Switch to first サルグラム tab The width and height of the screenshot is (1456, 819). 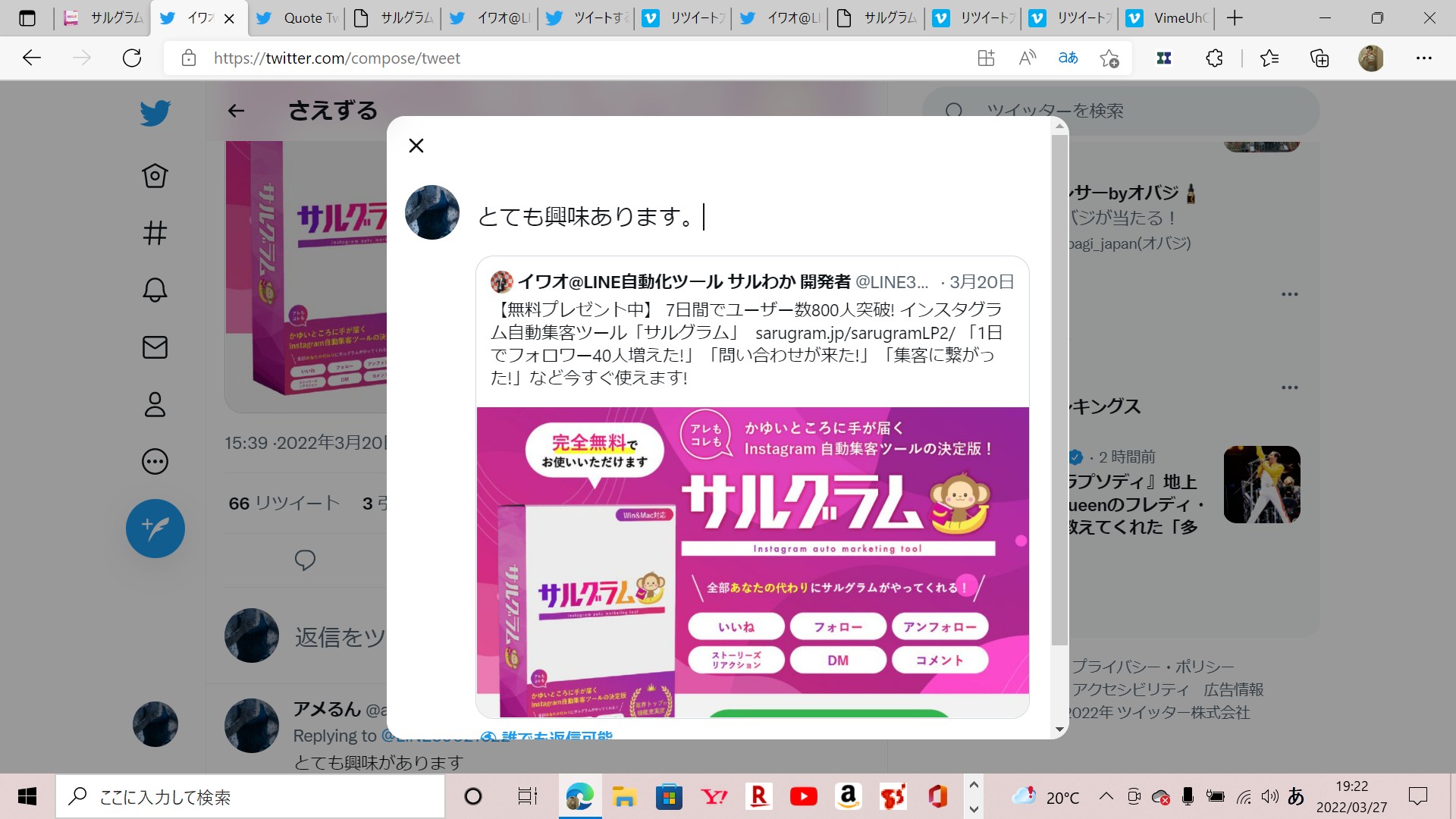click(103, 18)
